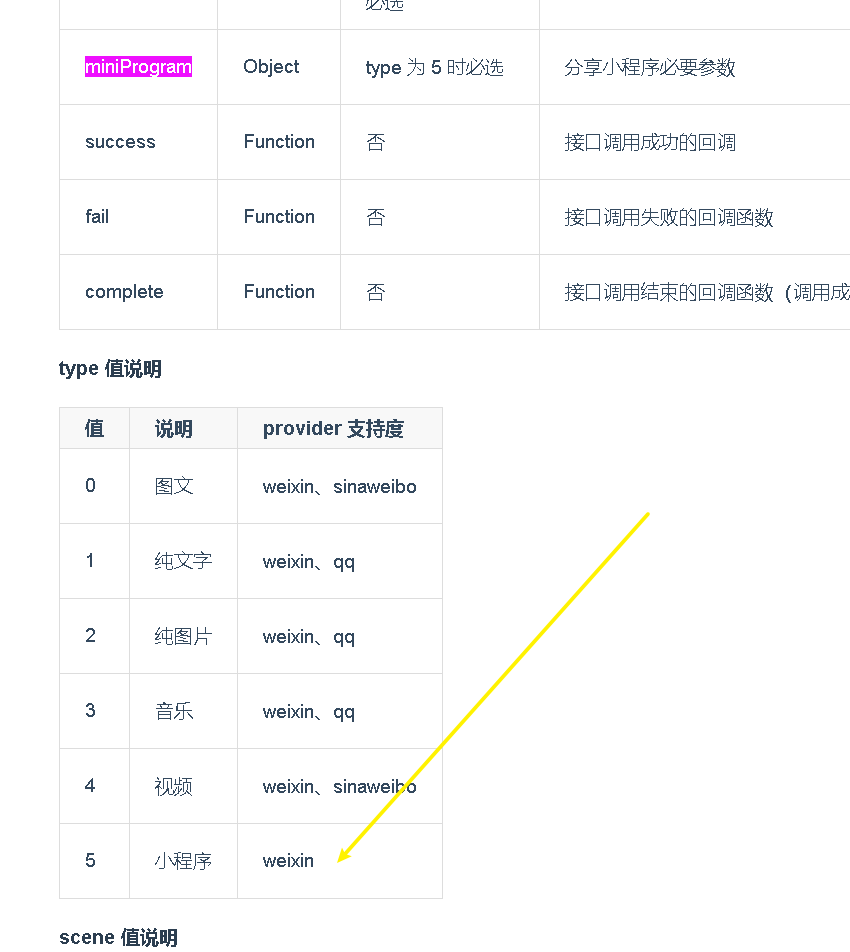Click the 'scene 值说明' section heading
The image size is (850, 952).
[118, 937]
